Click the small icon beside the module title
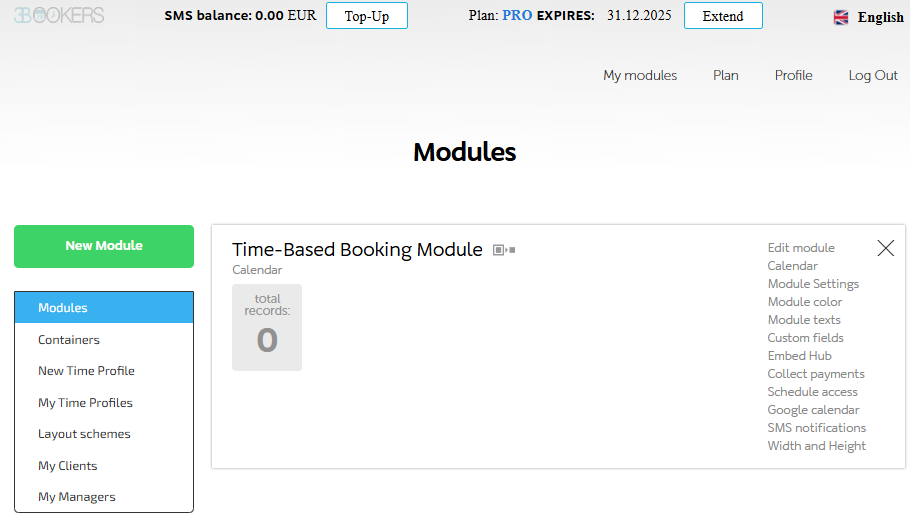Viewport: 910px width, 514px height. click(x=504, y=250)
